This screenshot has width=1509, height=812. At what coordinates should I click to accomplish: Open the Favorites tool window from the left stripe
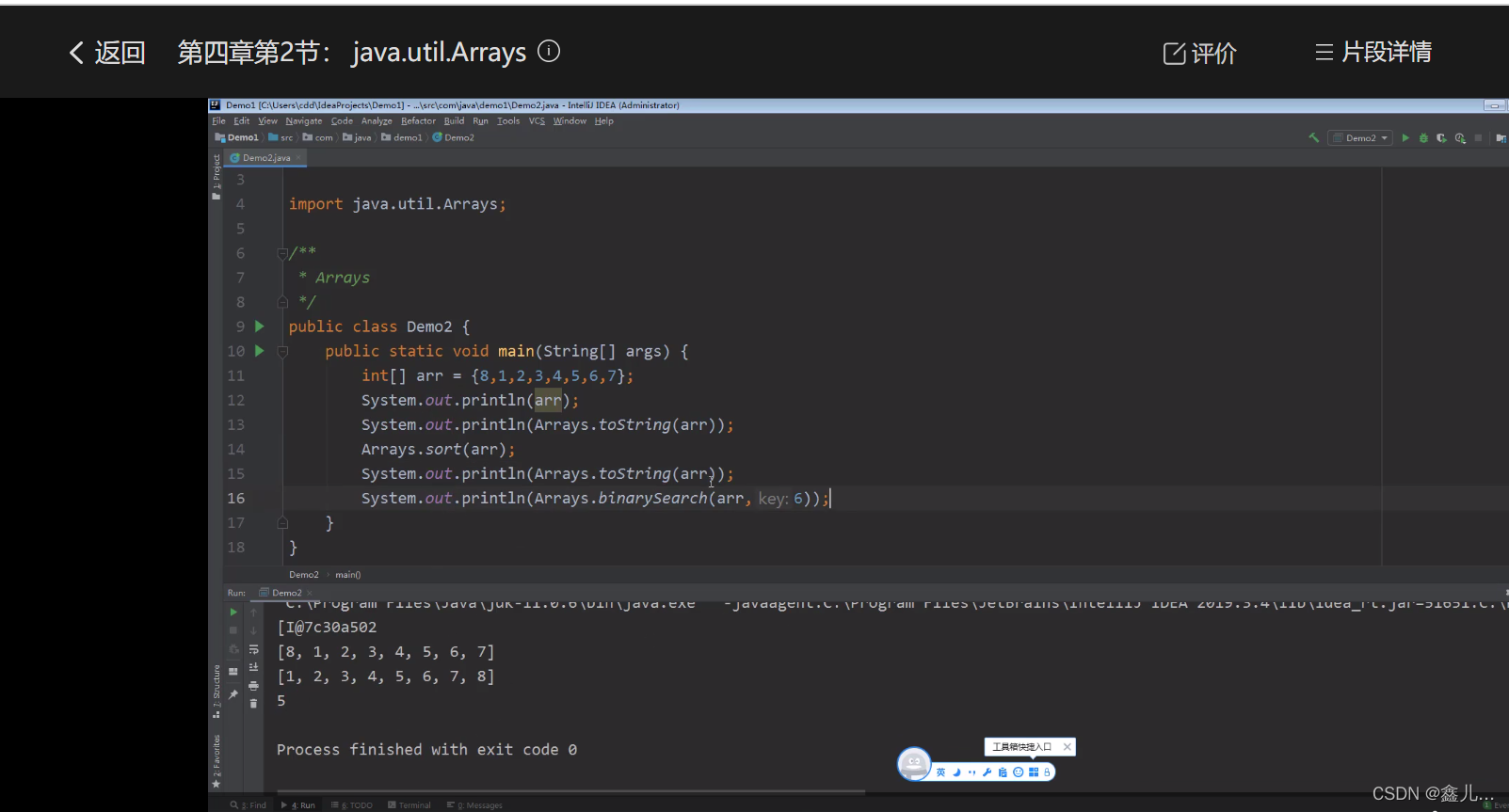click(216, 760)
